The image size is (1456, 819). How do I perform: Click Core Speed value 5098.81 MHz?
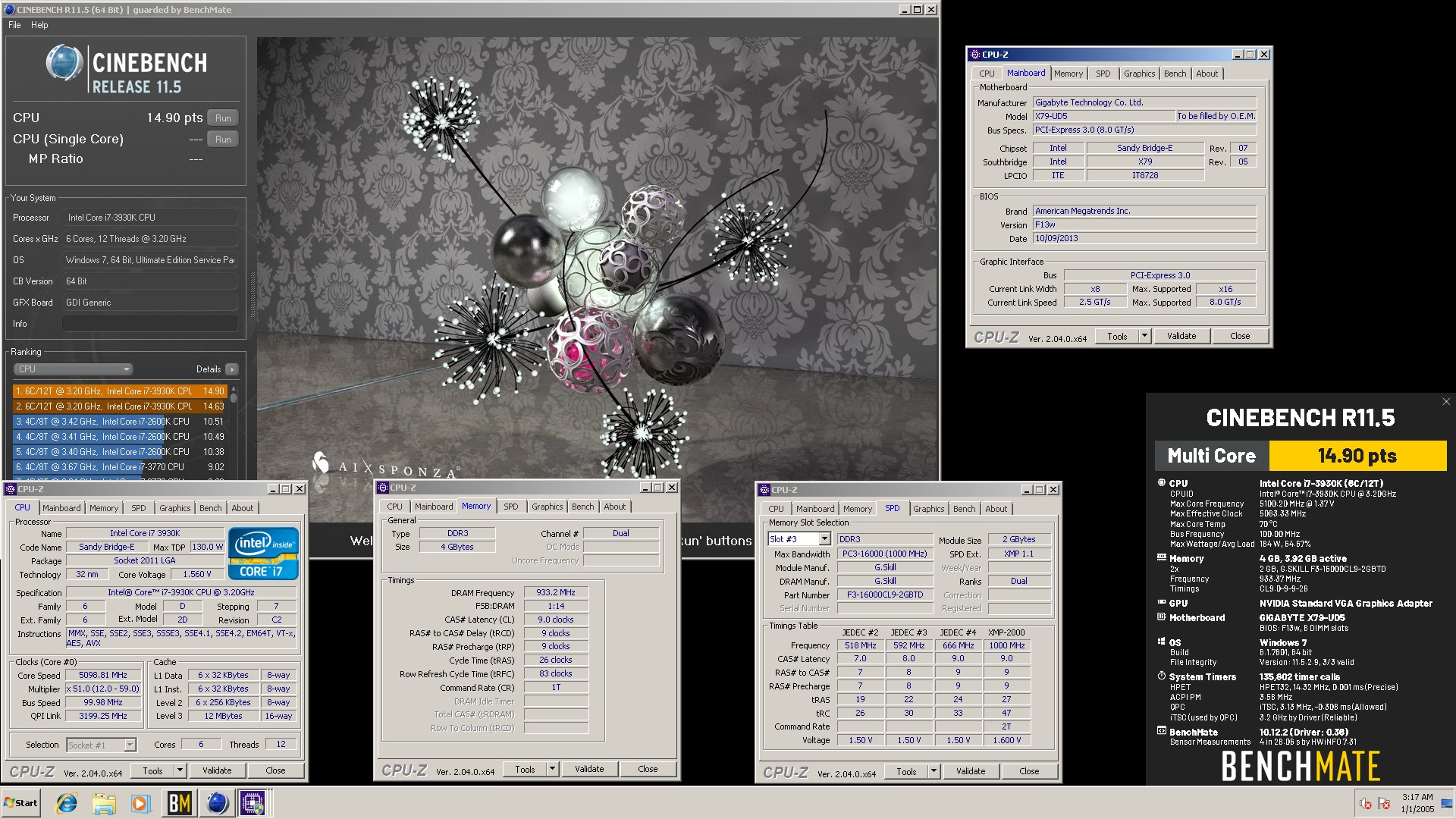[103, 675]
